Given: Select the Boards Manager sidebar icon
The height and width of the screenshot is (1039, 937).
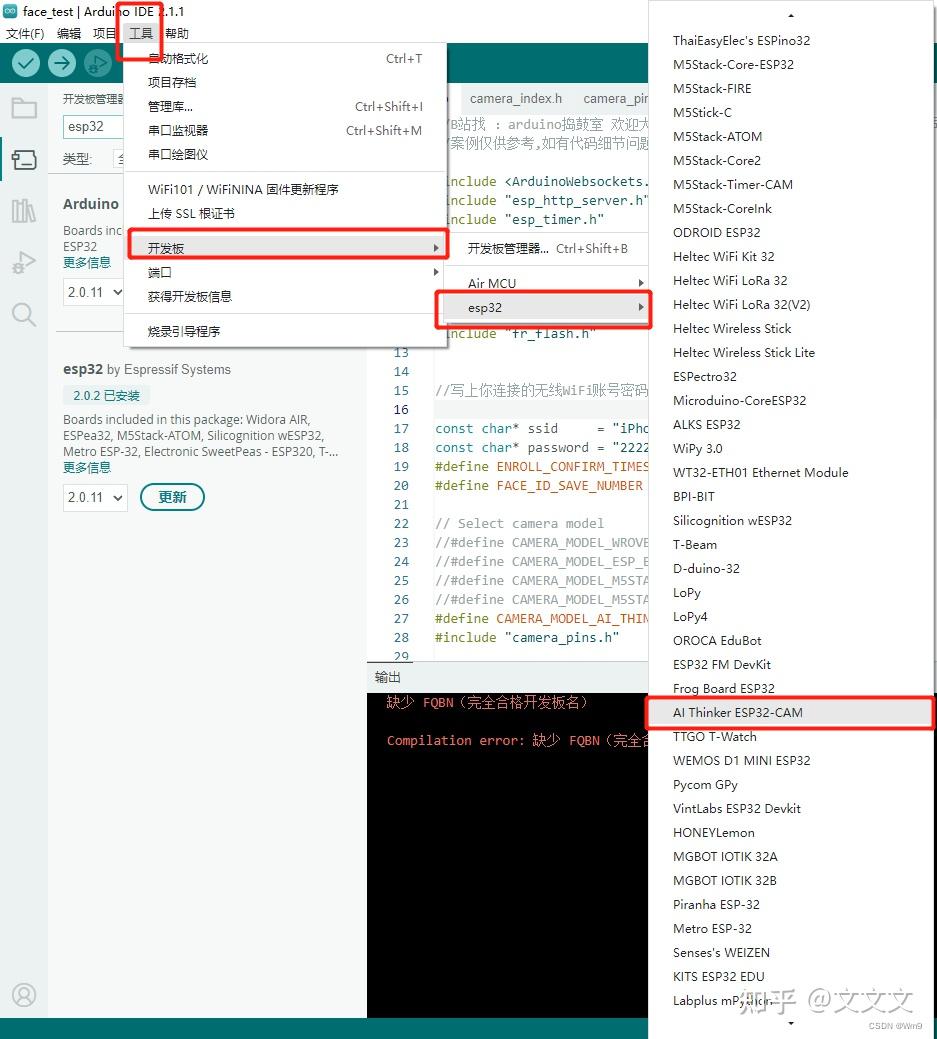Looking at the screenshot, I should click(x=24, y=158).
